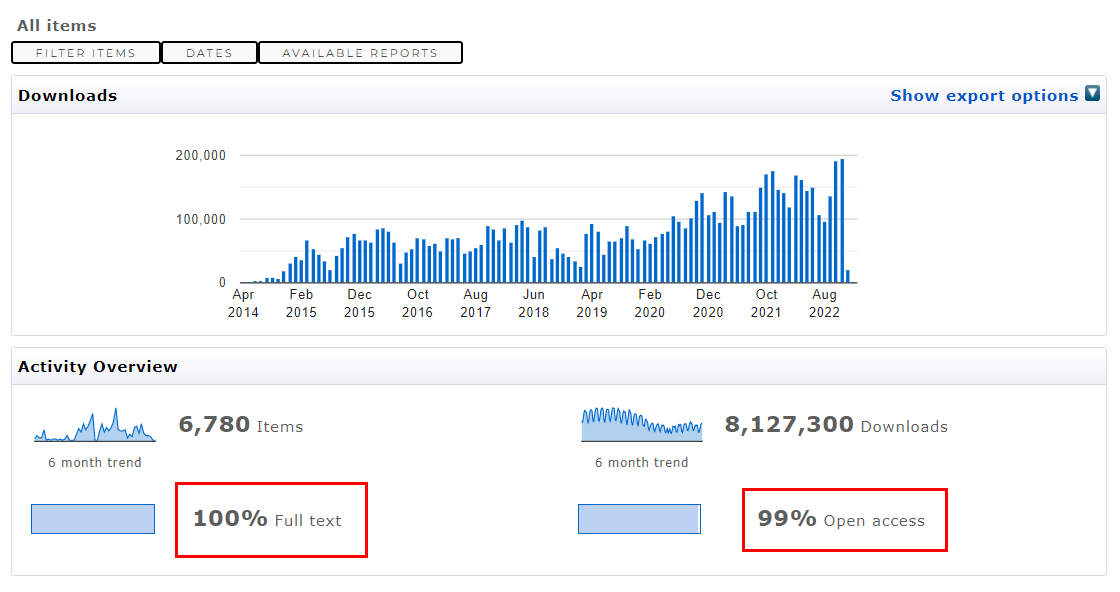
Task: Select the 8,127,300 Downloads statistic
Action: (835, 426)
